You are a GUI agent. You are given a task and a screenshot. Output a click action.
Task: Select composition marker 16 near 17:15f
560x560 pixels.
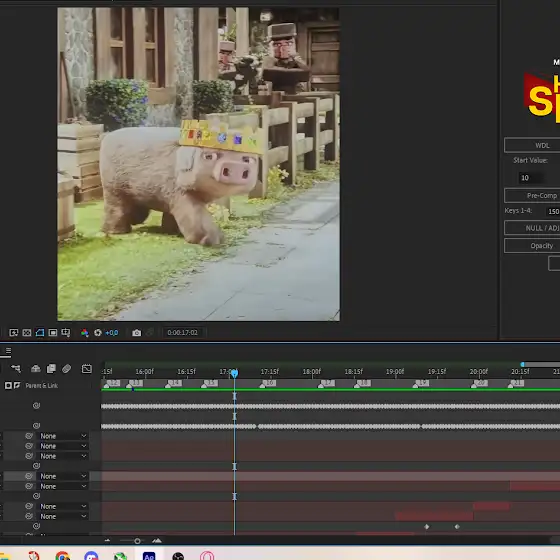(268, 384)
